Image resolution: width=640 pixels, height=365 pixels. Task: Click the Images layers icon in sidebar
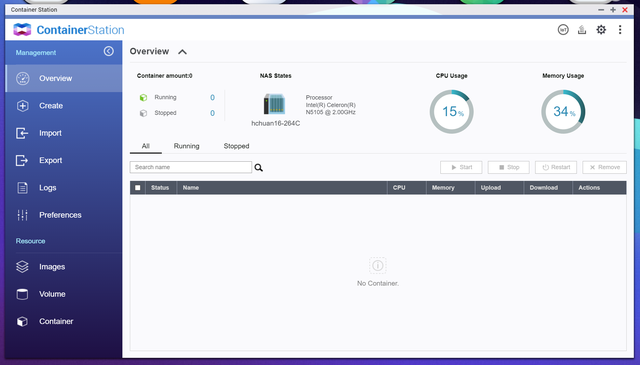22,267
